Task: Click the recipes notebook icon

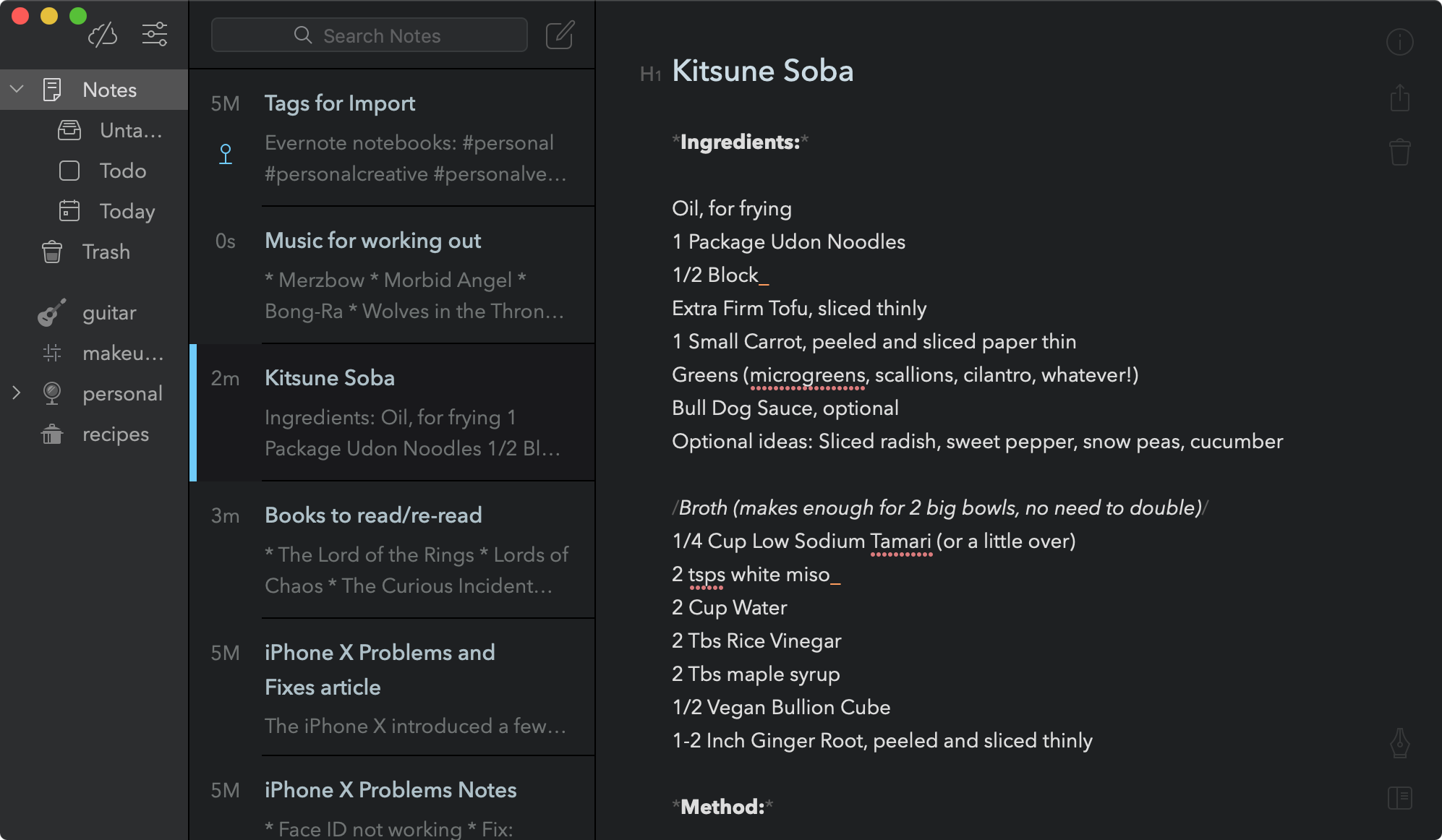Action: click(x=51, y=434)
